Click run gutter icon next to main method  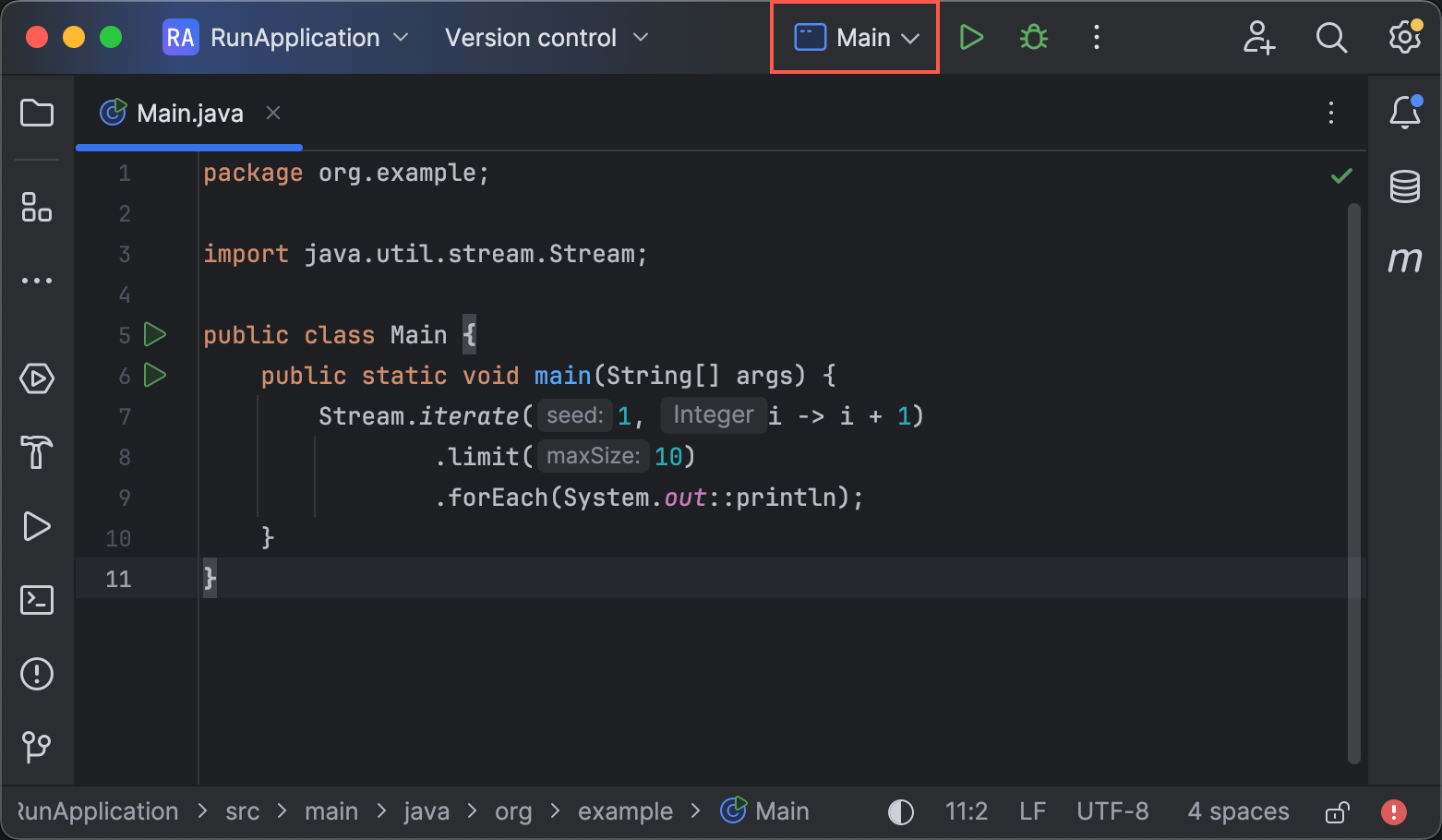155,375
